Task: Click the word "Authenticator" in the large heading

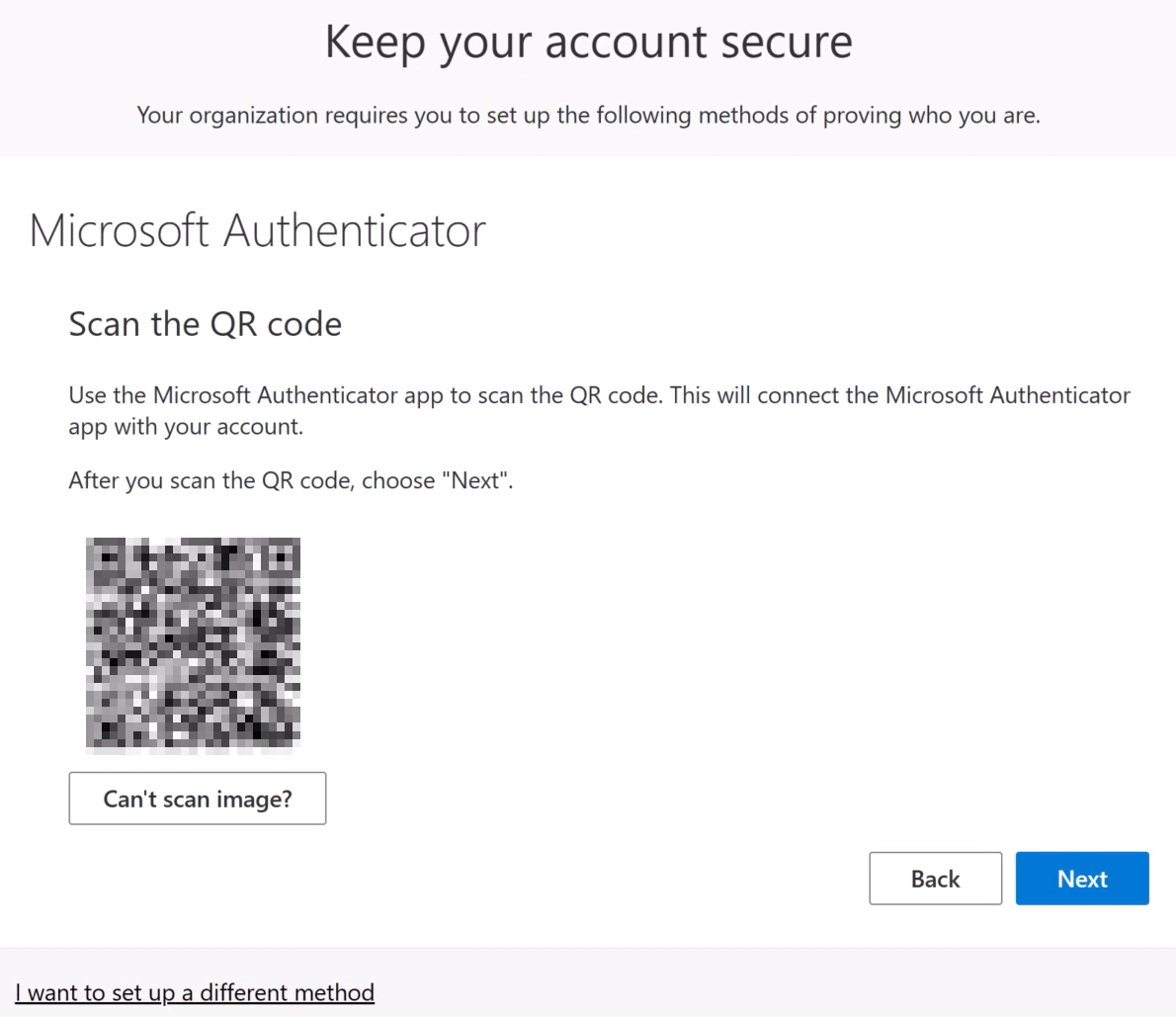Action: (x=355, y=230)
